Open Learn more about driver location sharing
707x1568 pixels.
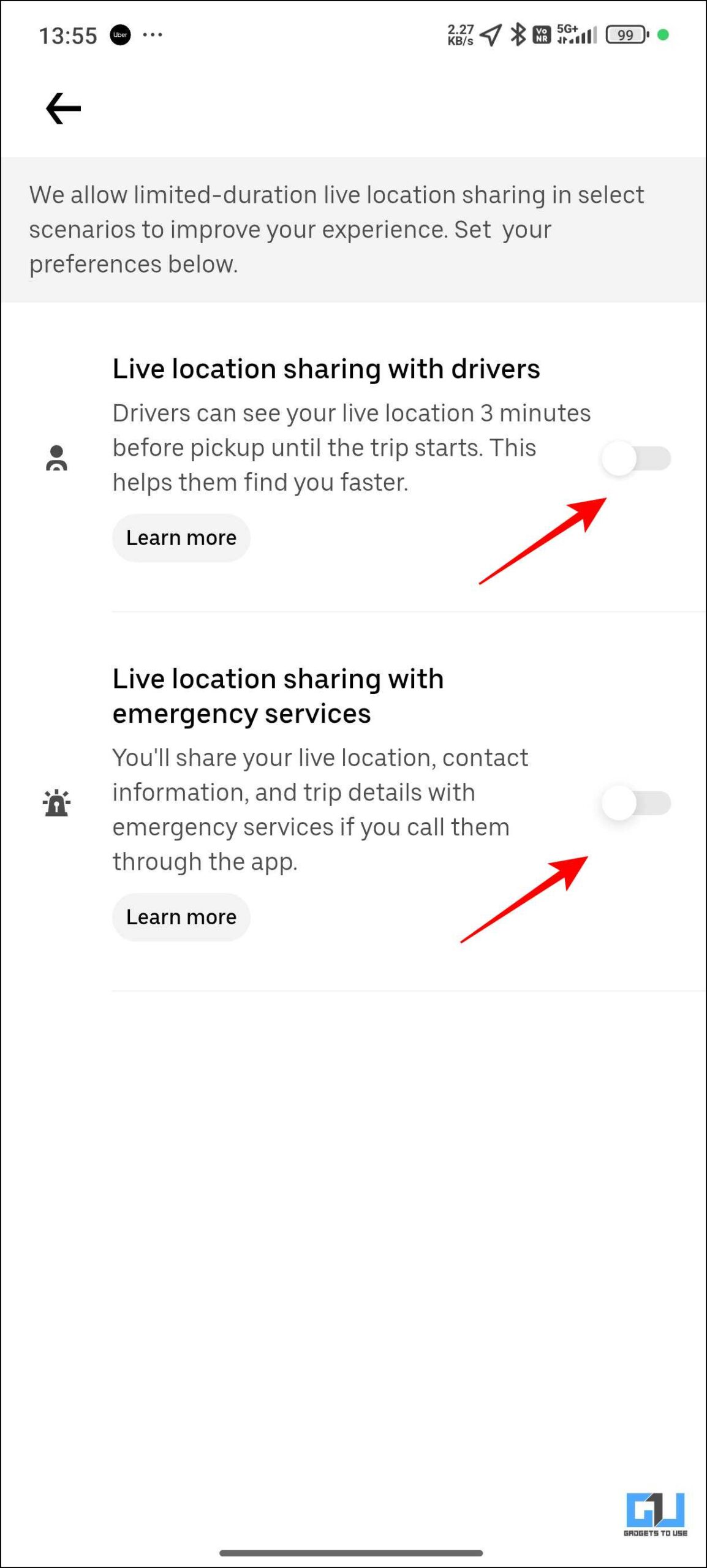(x=181, y=538)
